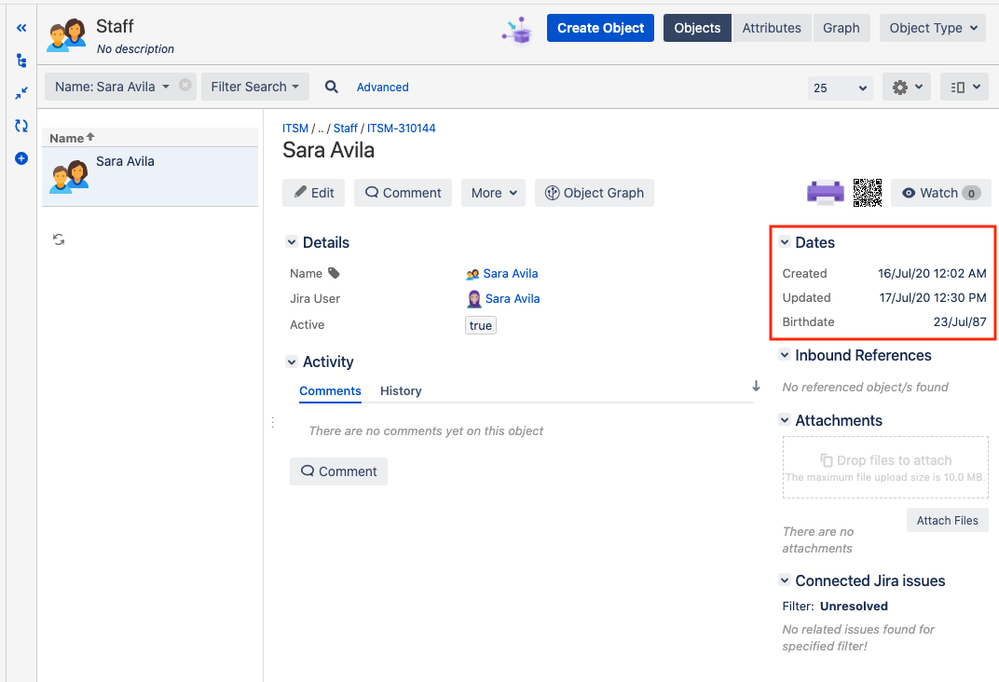Screen dimensions: 999x682
Task: Click the Comment button in the toolbar
Action: pos(403,192)
